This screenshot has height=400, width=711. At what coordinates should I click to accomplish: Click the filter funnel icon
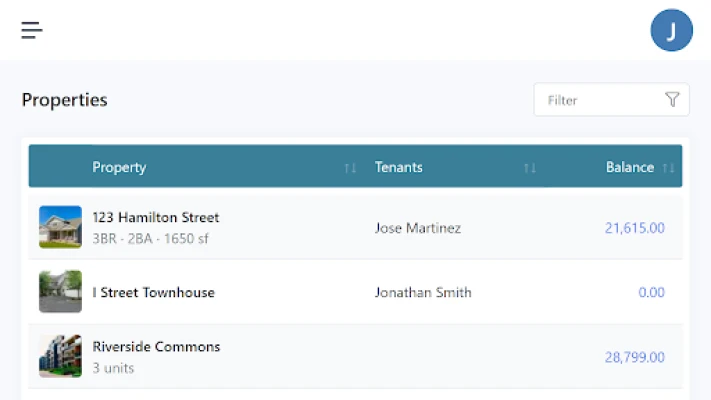[672, 100]
